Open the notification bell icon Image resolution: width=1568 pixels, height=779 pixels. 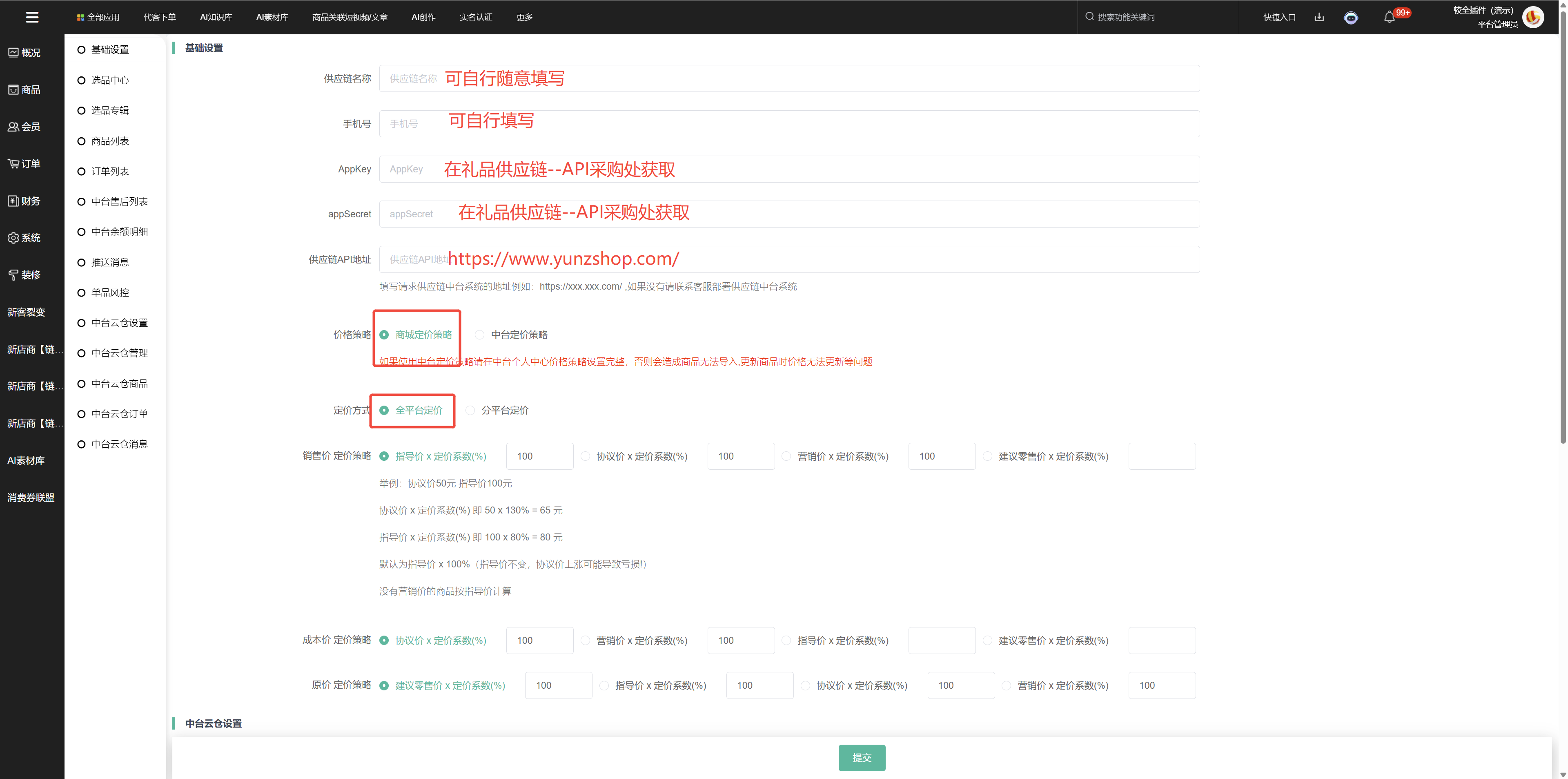tap(1389, 17)
